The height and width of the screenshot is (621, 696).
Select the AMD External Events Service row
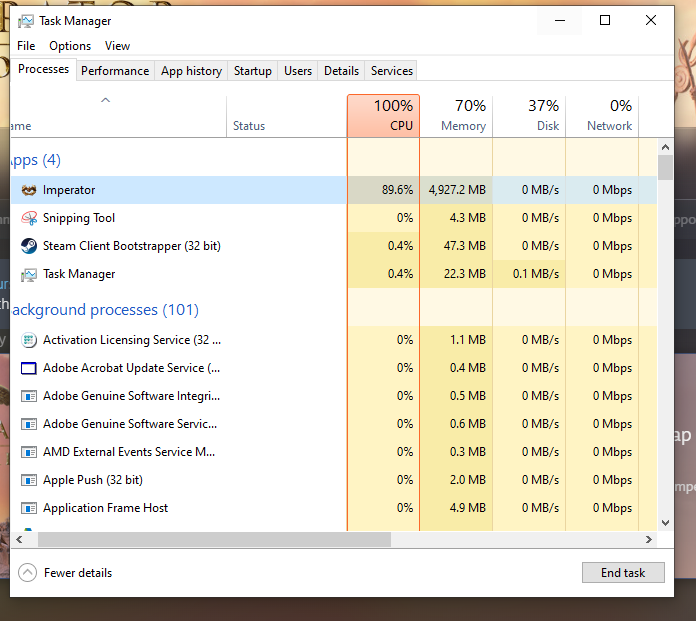coord(129,452)
